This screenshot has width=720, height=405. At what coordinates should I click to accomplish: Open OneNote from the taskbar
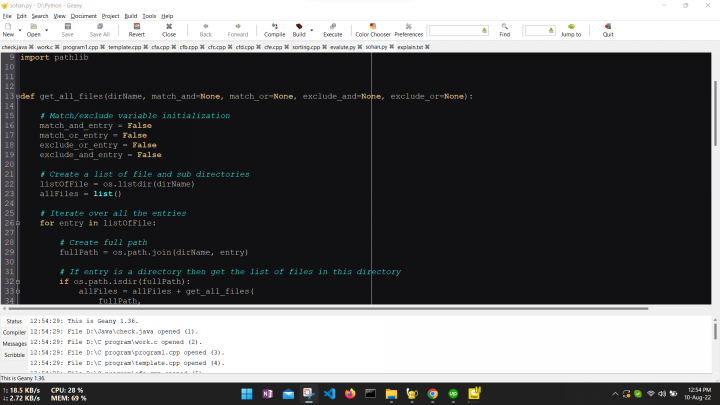pos(267,394)
